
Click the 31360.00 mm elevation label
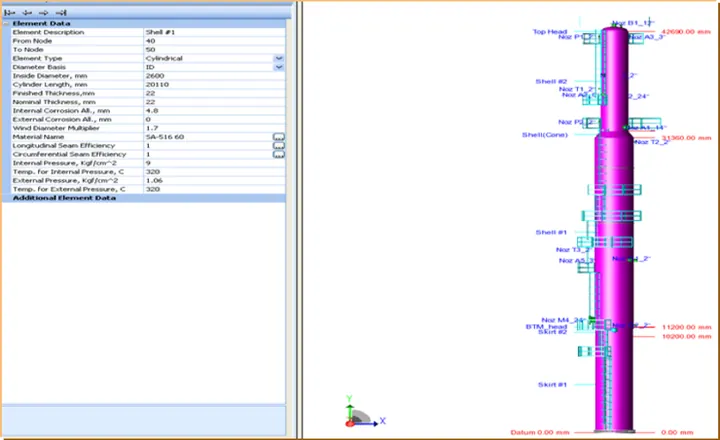[x=686, y=138]
